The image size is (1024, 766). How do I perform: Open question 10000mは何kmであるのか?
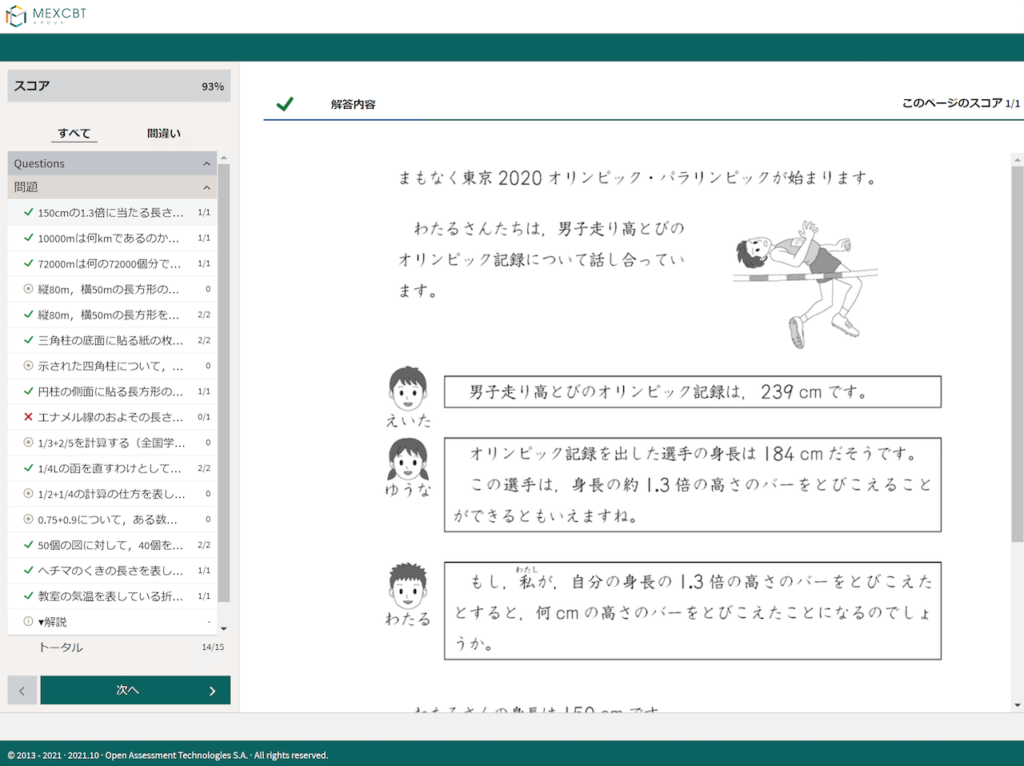[112, 238]
